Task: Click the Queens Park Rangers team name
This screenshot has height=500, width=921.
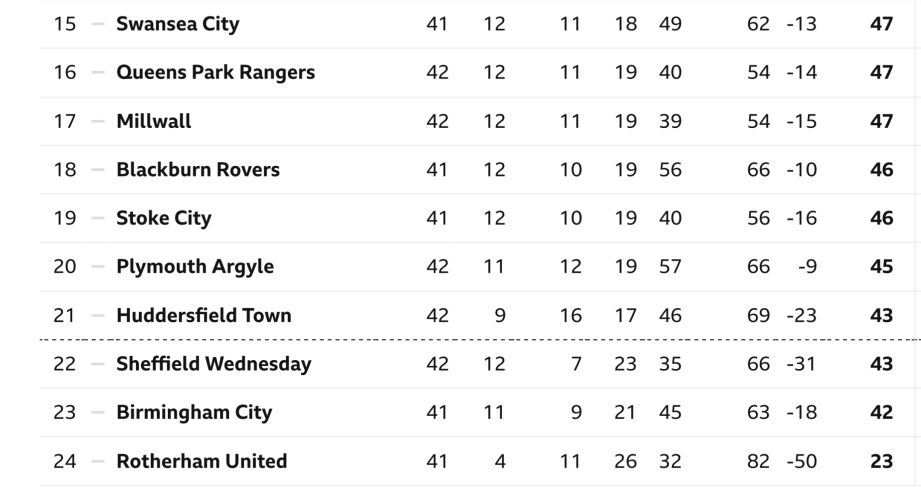Action: (215, 72)
